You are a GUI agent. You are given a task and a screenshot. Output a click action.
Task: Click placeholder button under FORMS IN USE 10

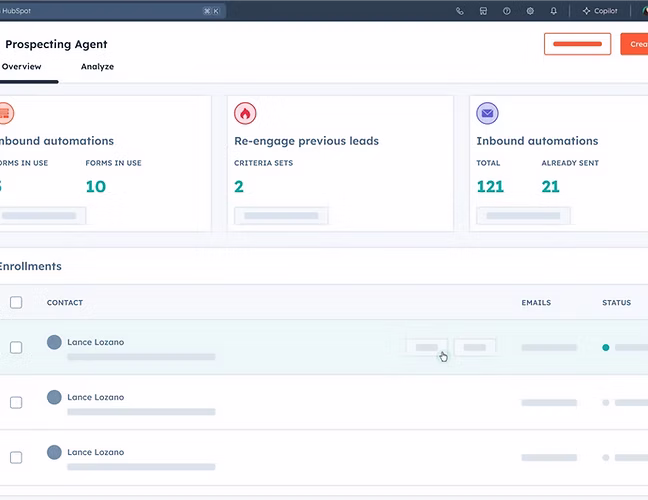pyautogui.click(x=42, y=216)
